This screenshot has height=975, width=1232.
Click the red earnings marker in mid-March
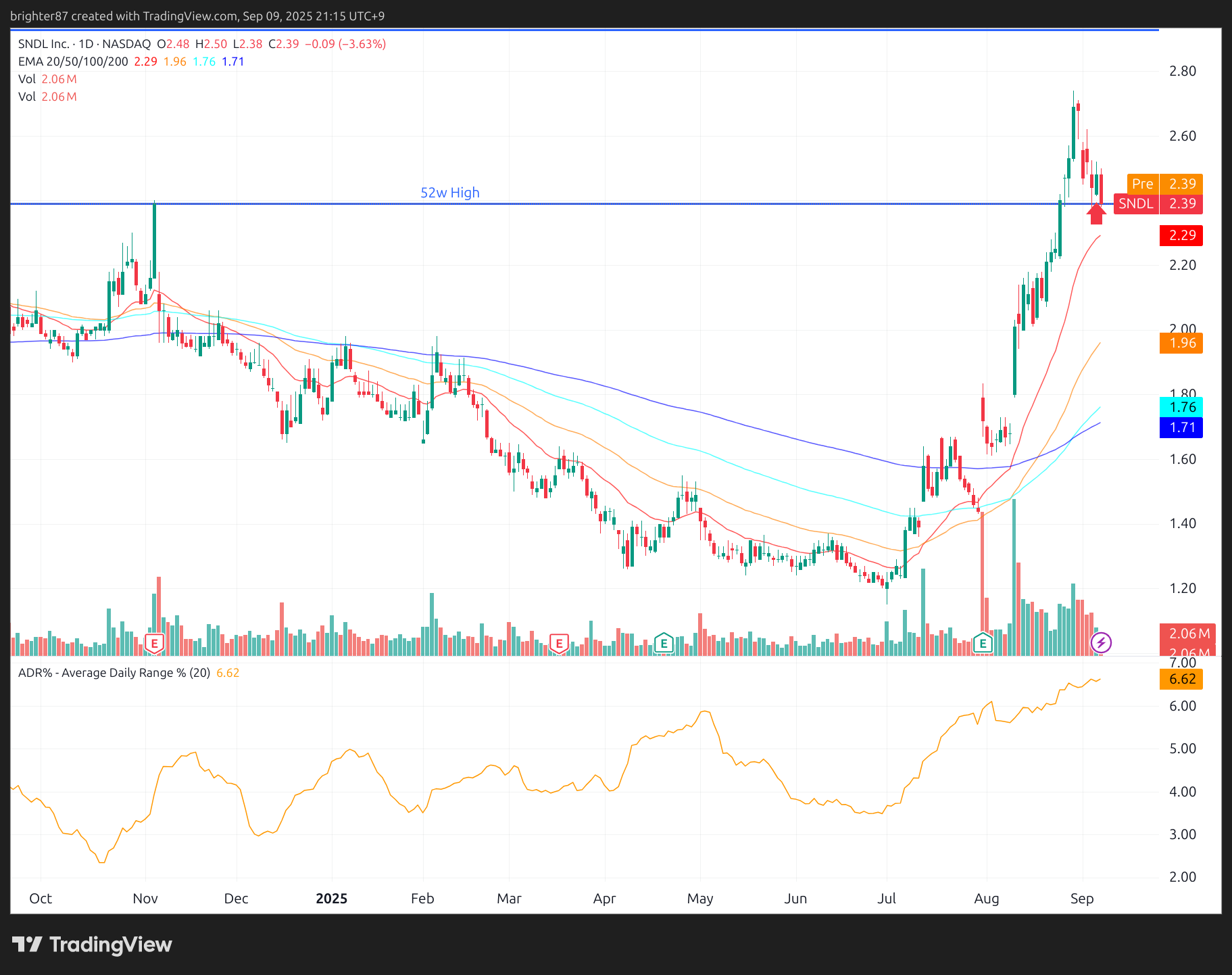(x=559, y=643)
